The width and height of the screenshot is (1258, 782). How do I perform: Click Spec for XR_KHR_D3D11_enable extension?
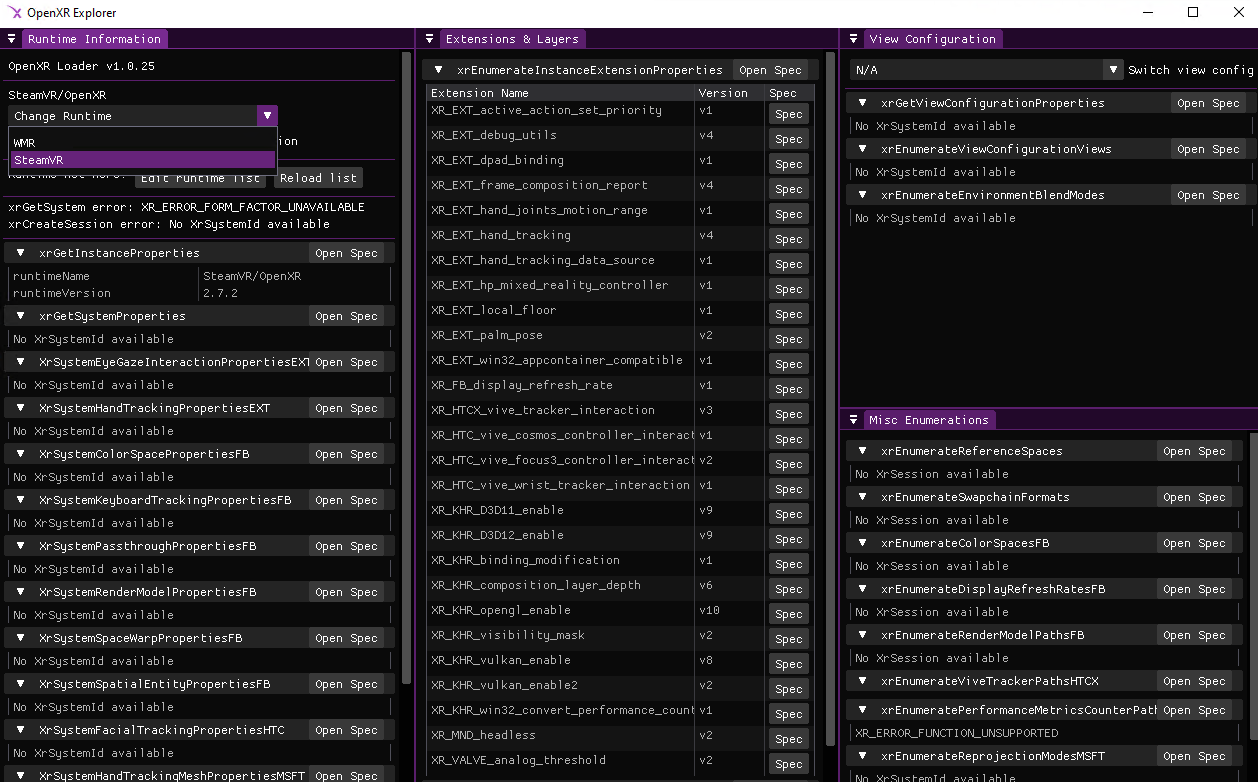(x=789, y=514)
